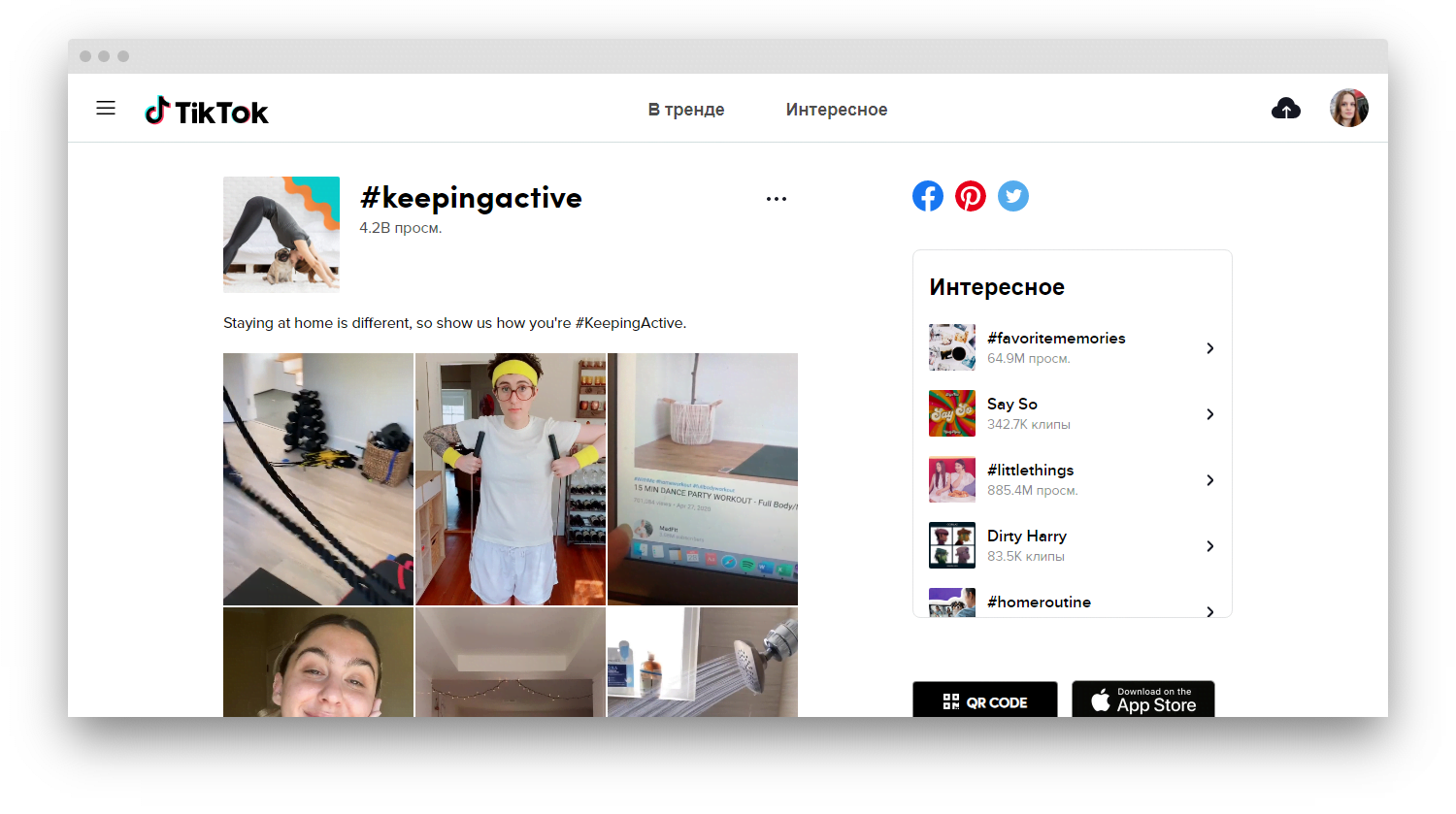Click the '64.9M просм.' label
Screen dimensions: 1456x814
(1029, 358)
